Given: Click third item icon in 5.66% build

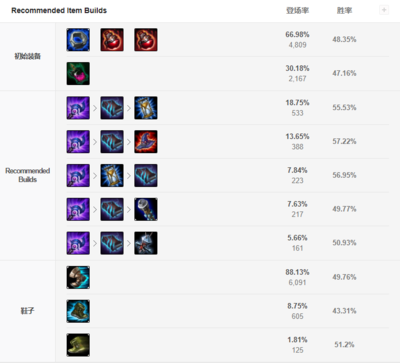Looking at the screenshot, I should click(146, 243).
